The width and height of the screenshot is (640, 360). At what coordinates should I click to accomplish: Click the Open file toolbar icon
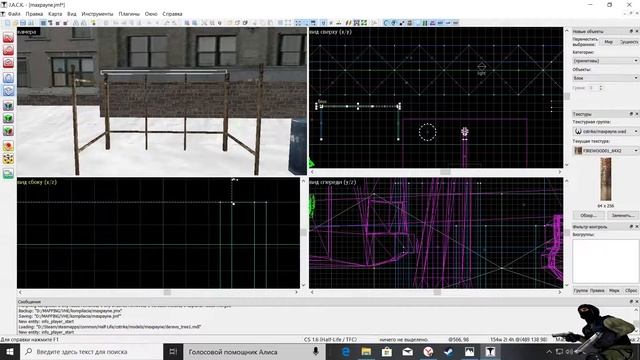click(x=16, y=23)
